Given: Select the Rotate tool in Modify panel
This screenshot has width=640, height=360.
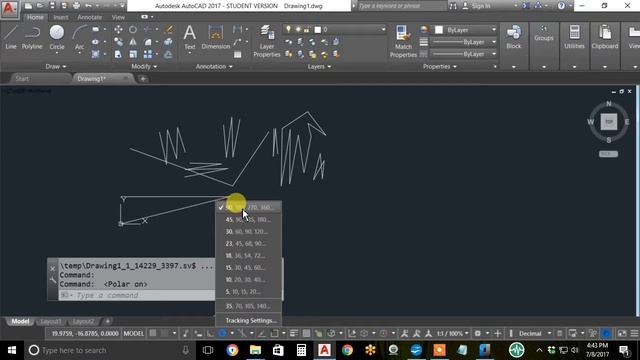Looking at the screenshot, I should pyautogui.click(x=133, y=29).
